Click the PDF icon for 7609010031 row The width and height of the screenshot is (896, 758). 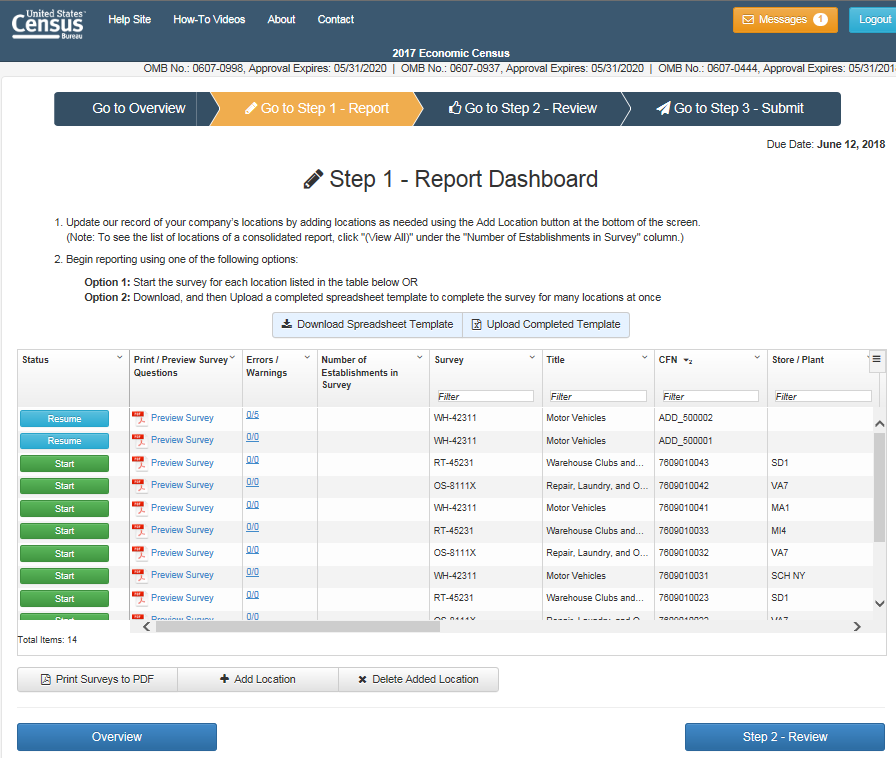pos(139,576)
